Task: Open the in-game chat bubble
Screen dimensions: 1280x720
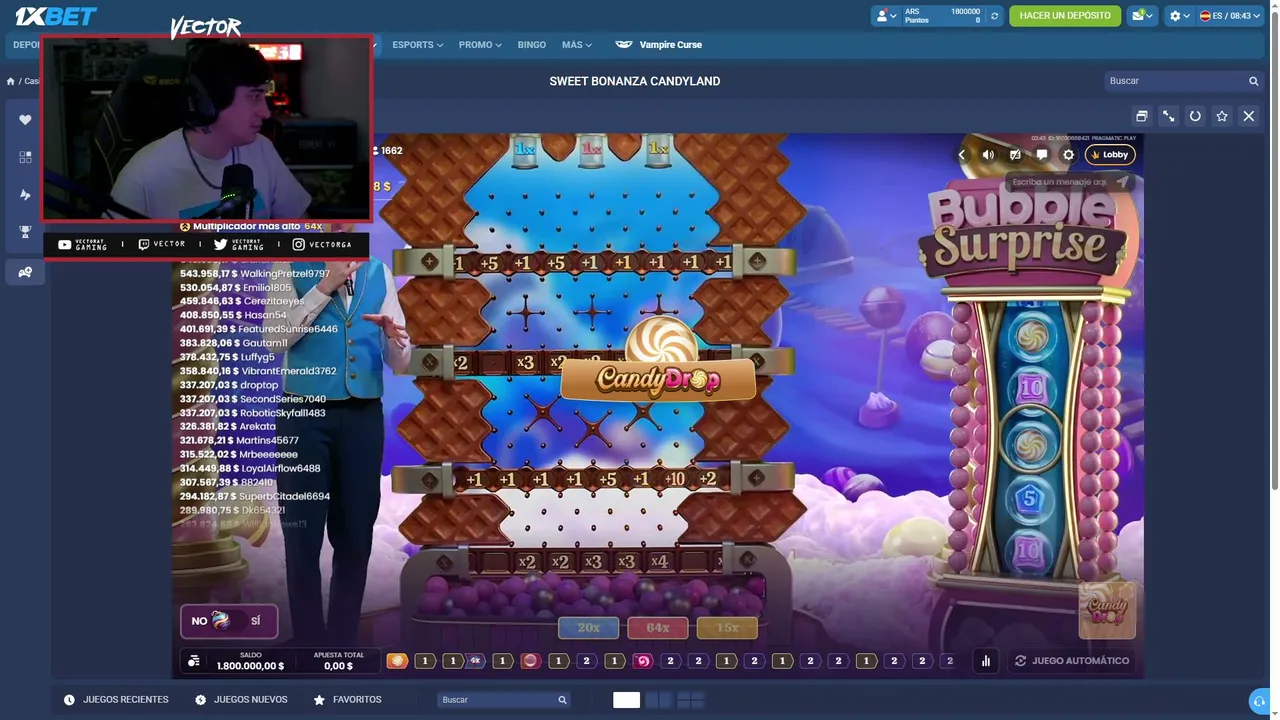Action: (x=1042, y=155)
